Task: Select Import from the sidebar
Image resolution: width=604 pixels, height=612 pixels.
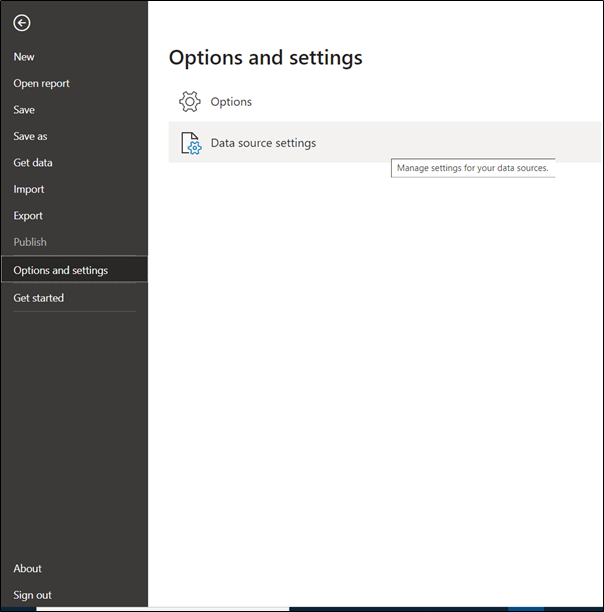Action: pyautogui.click(x=28, y=189)
